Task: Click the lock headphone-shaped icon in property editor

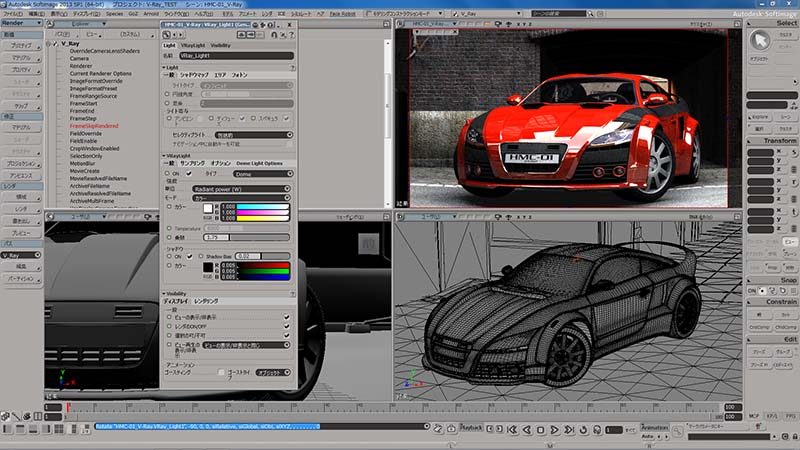Action: tap(274, 35)
